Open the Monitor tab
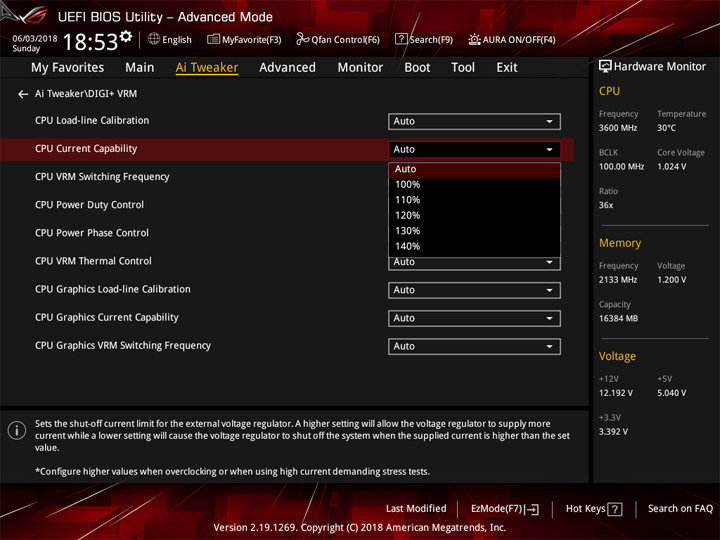Screen dimensions: 720x540 click(x=360, y=68)
